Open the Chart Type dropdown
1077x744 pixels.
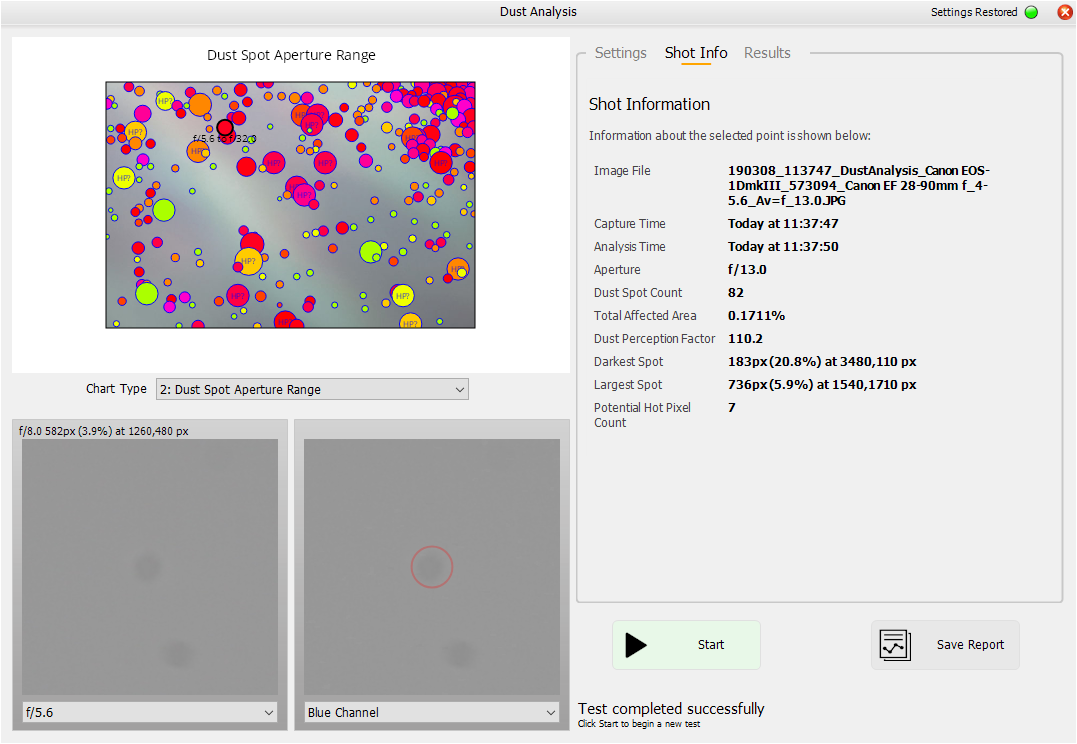(312, 389)
